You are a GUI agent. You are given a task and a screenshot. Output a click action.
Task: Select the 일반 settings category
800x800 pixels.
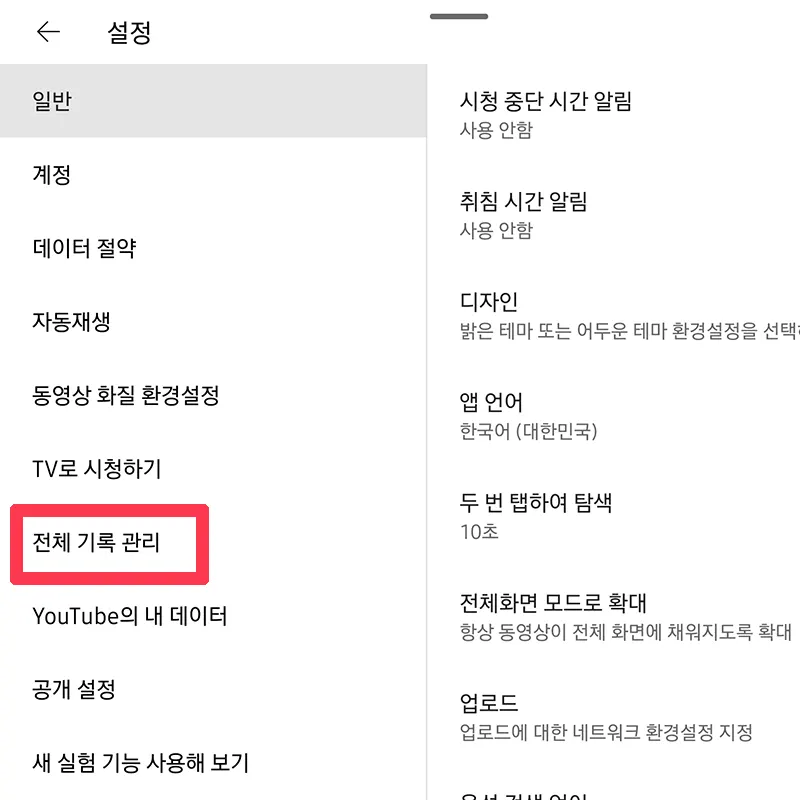(x=213, y=101)
